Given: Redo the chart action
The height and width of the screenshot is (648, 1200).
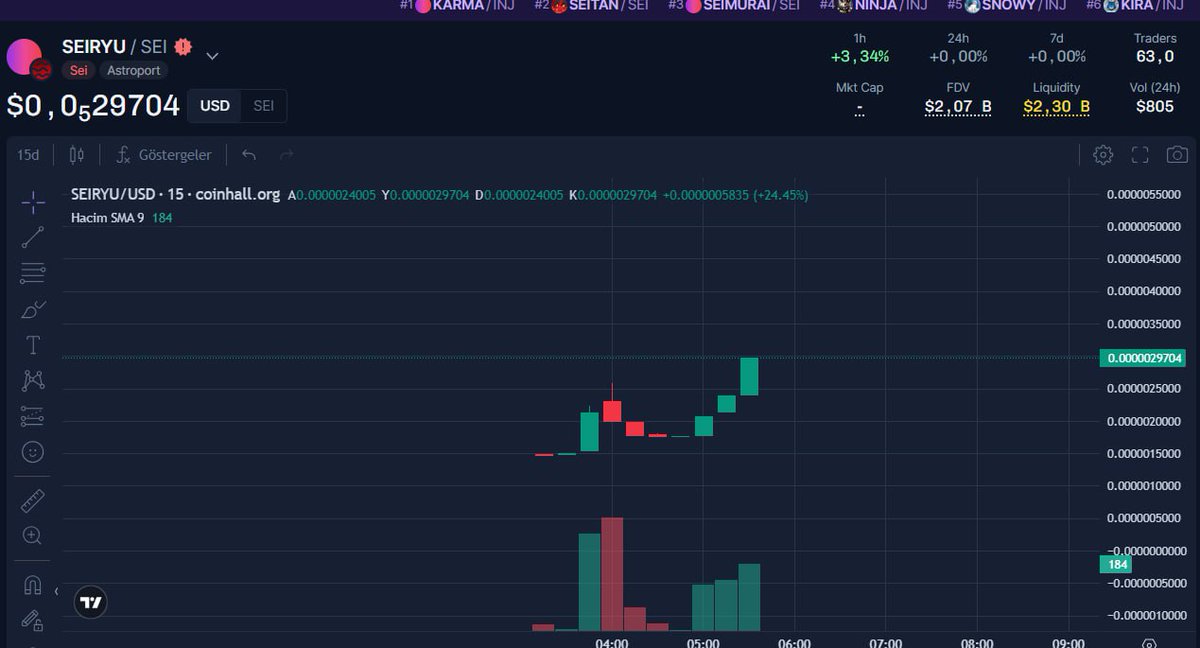Looking at the screenshot, I should tap(287, 155).
